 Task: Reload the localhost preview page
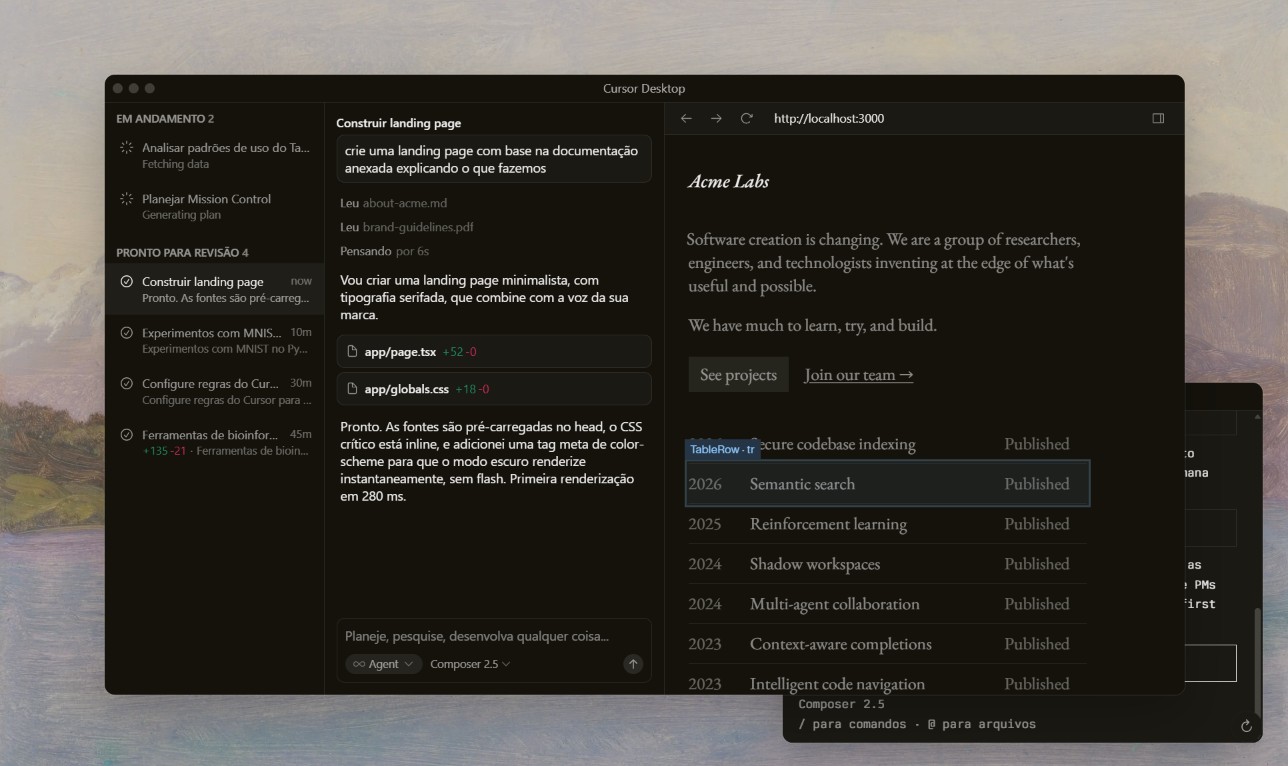pos(746,118)
